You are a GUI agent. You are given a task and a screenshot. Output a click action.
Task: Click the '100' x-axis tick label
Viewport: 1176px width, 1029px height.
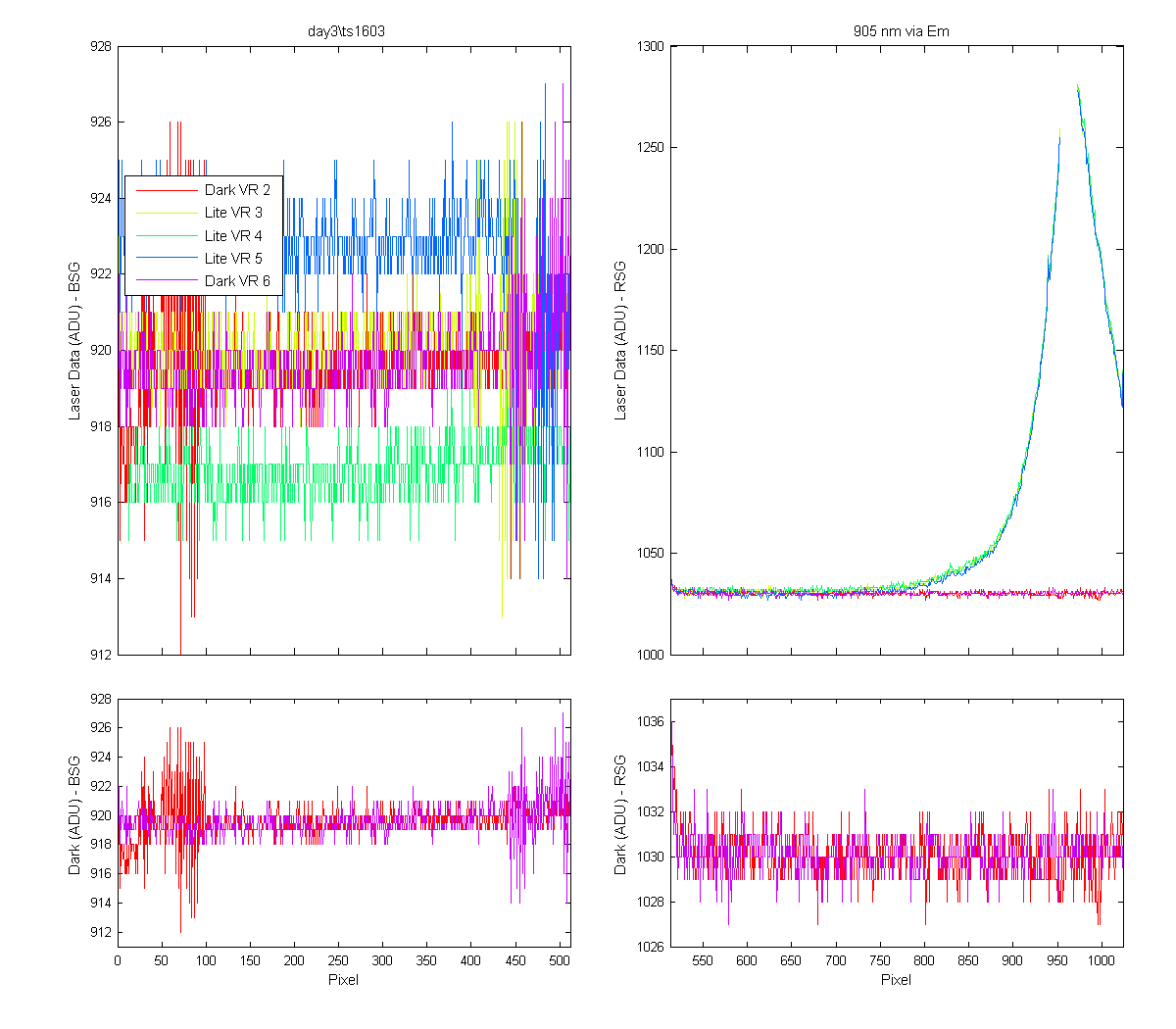206,961
